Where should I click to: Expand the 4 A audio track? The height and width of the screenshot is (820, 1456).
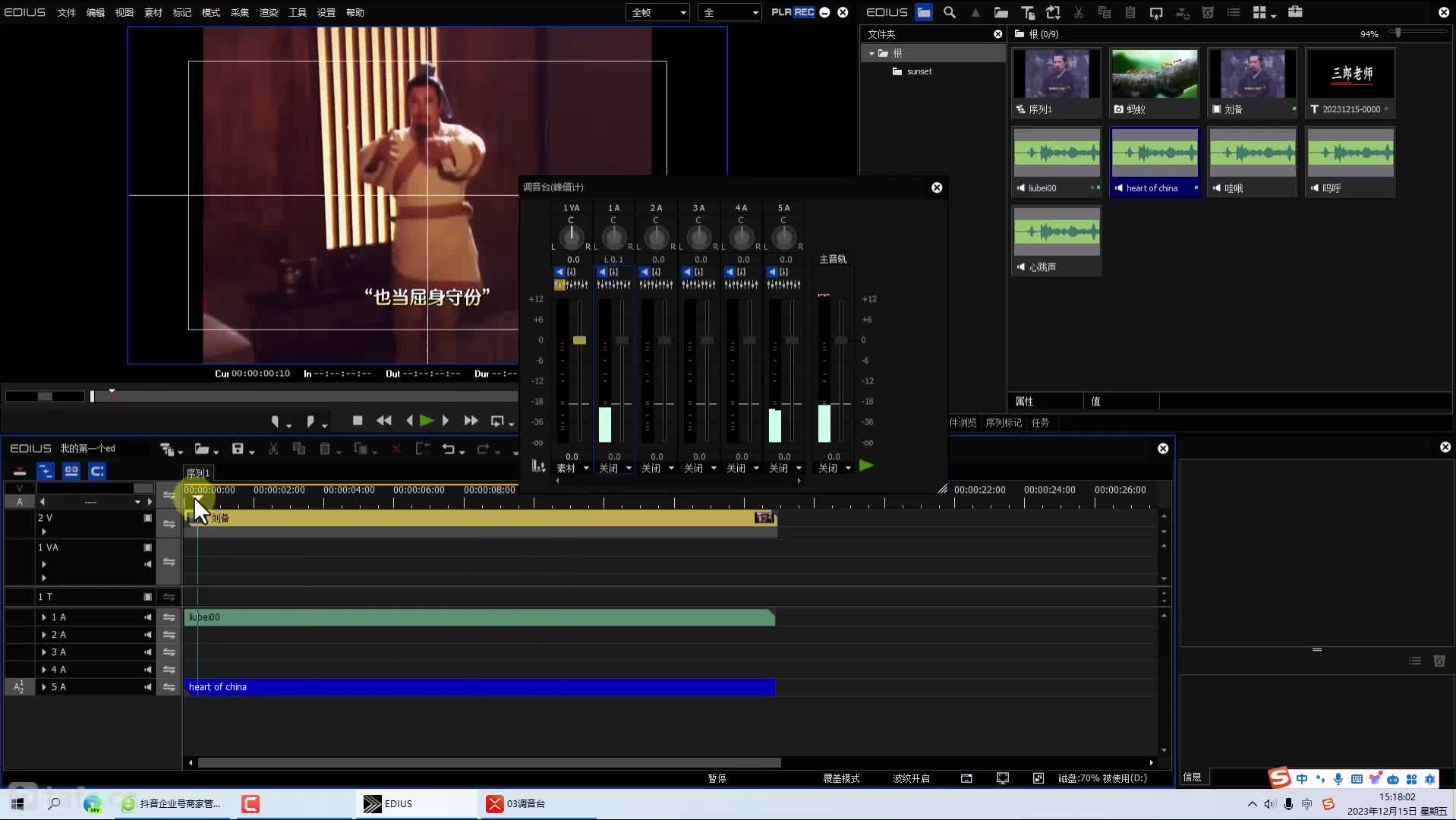44,670
